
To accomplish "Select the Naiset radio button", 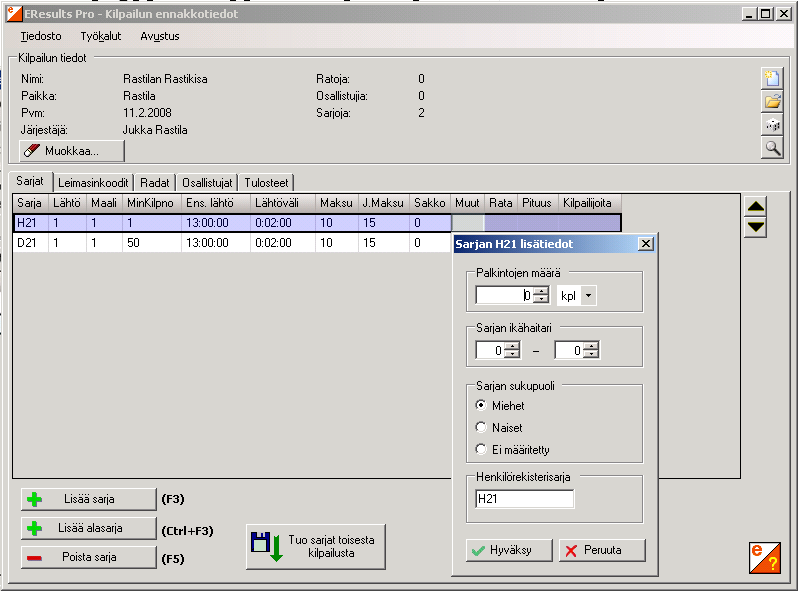I will [x=480, y=427].
